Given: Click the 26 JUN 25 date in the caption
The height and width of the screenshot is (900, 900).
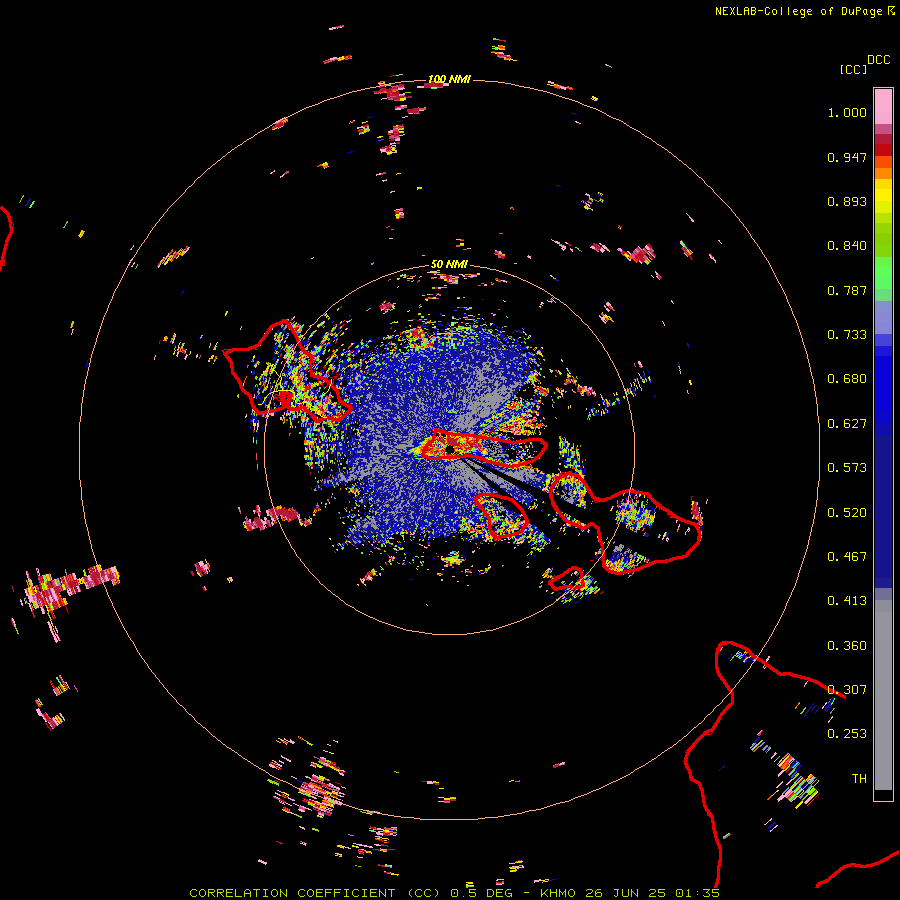Looking at the screenshot, I should pyautogui.click(x=626, y=893).
